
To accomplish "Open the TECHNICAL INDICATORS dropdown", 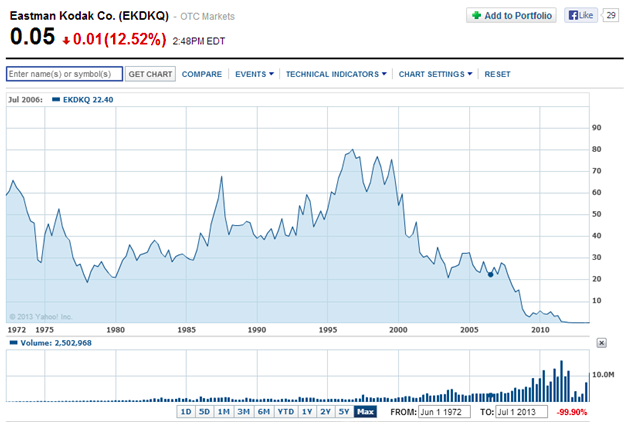I will point(336,74).
